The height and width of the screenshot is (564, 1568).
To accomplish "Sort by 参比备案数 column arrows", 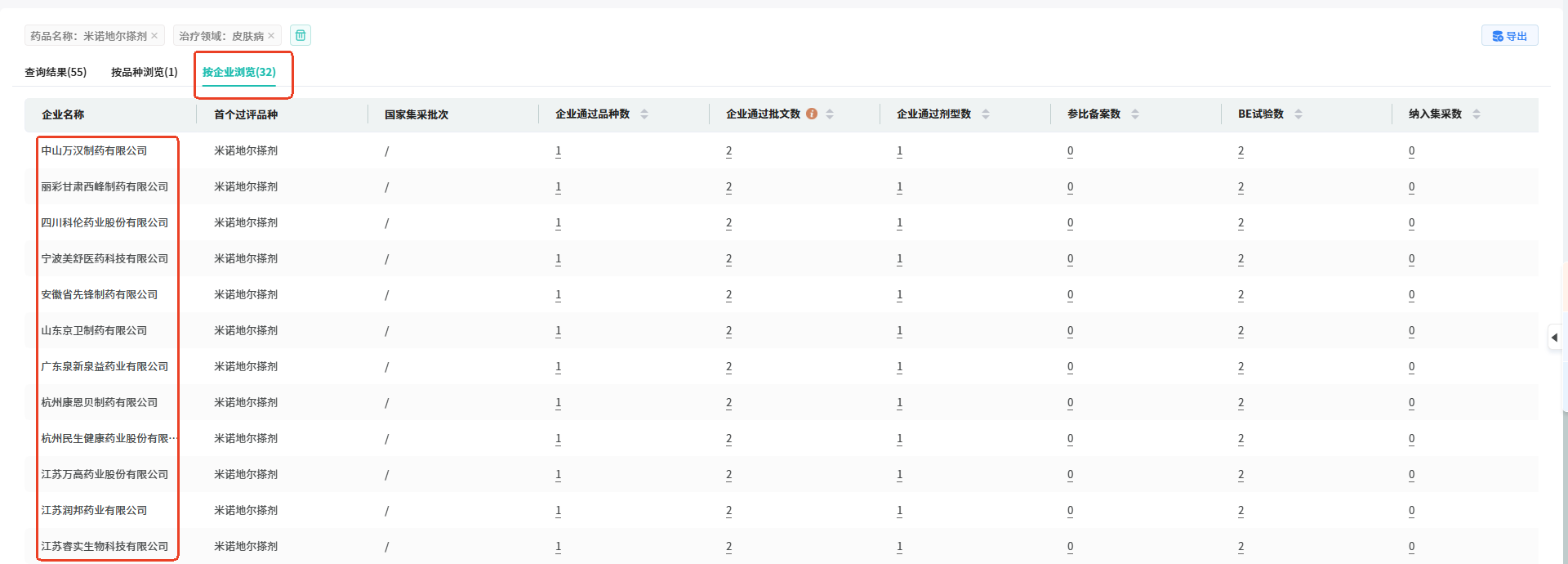I will (x=1135, y=114).
